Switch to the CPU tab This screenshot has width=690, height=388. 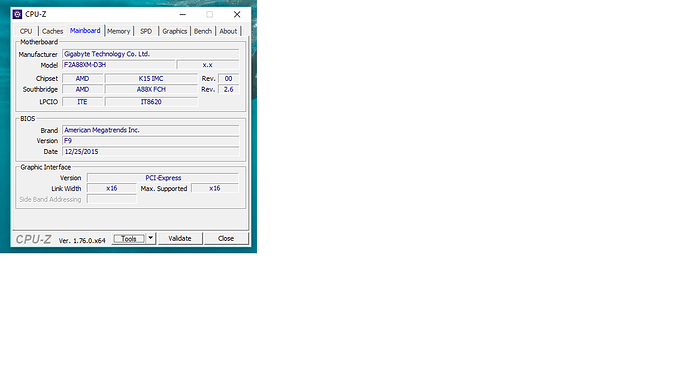click(x=26, y=31)
